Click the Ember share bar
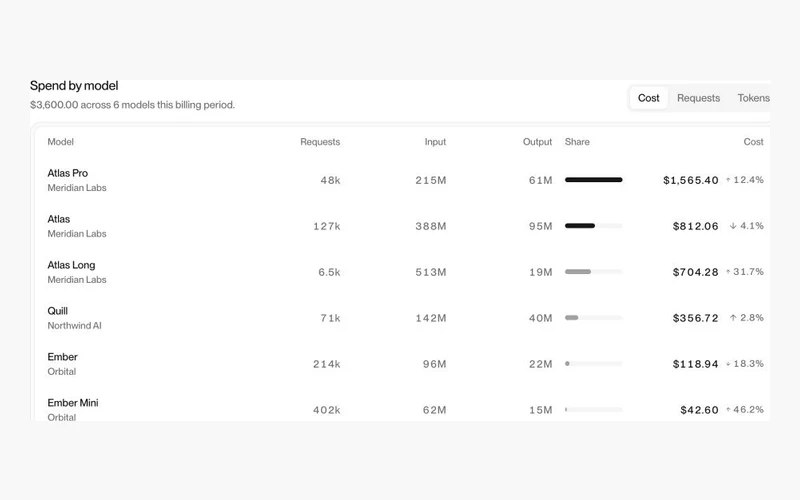Screen dimensions: 800x500 [x=593, y=364]
